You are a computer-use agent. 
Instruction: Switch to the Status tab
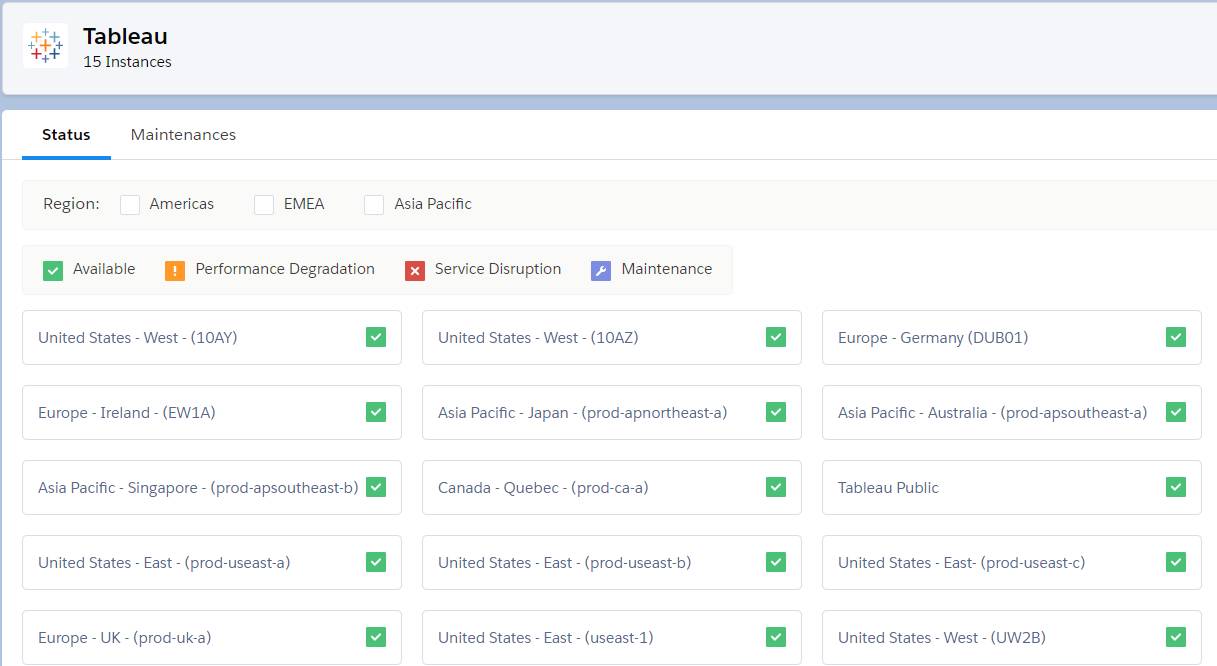pos(66,135)
